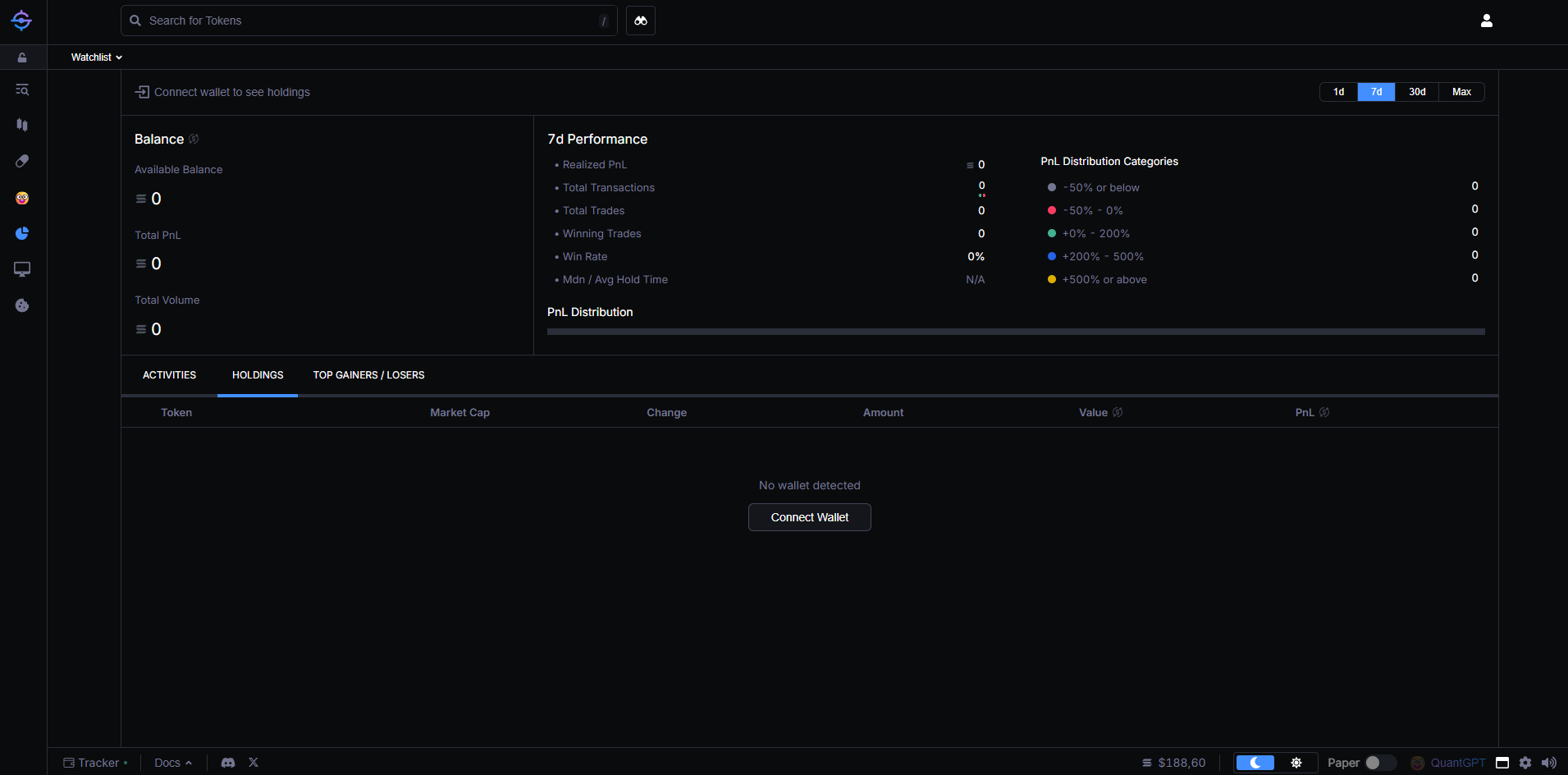Toggle the Paper trading switch
The height and width of the screenshot is (775, 1568).
coord(1380,763)
